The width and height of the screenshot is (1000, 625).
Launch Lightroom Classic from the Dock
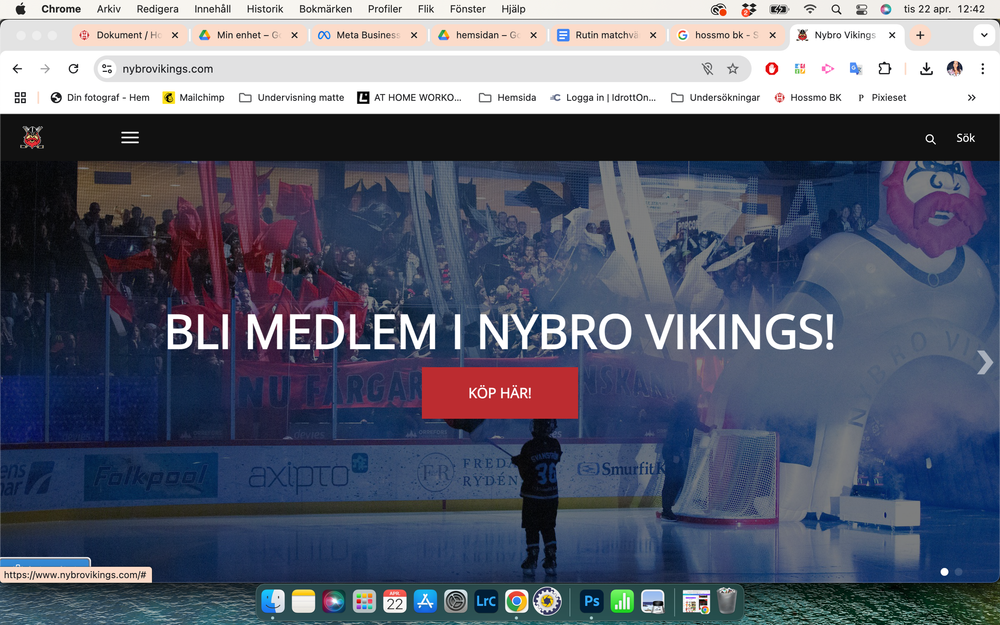[486, 601]
